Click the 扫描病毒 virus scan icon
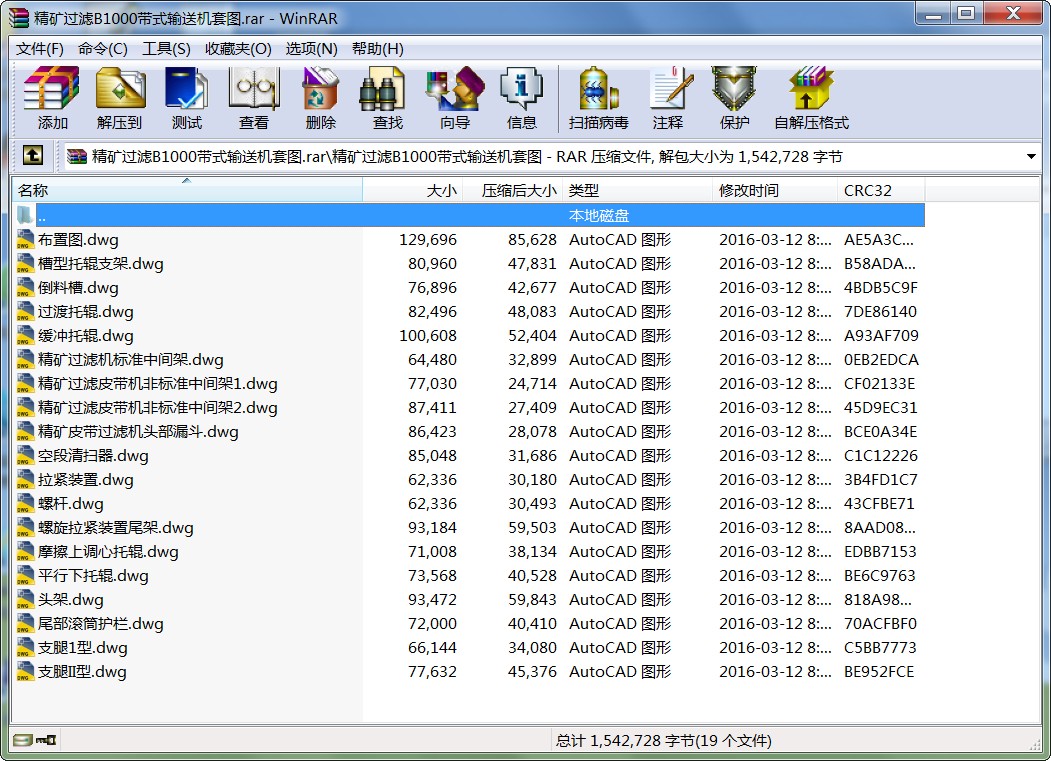 [x=598, y=98]
